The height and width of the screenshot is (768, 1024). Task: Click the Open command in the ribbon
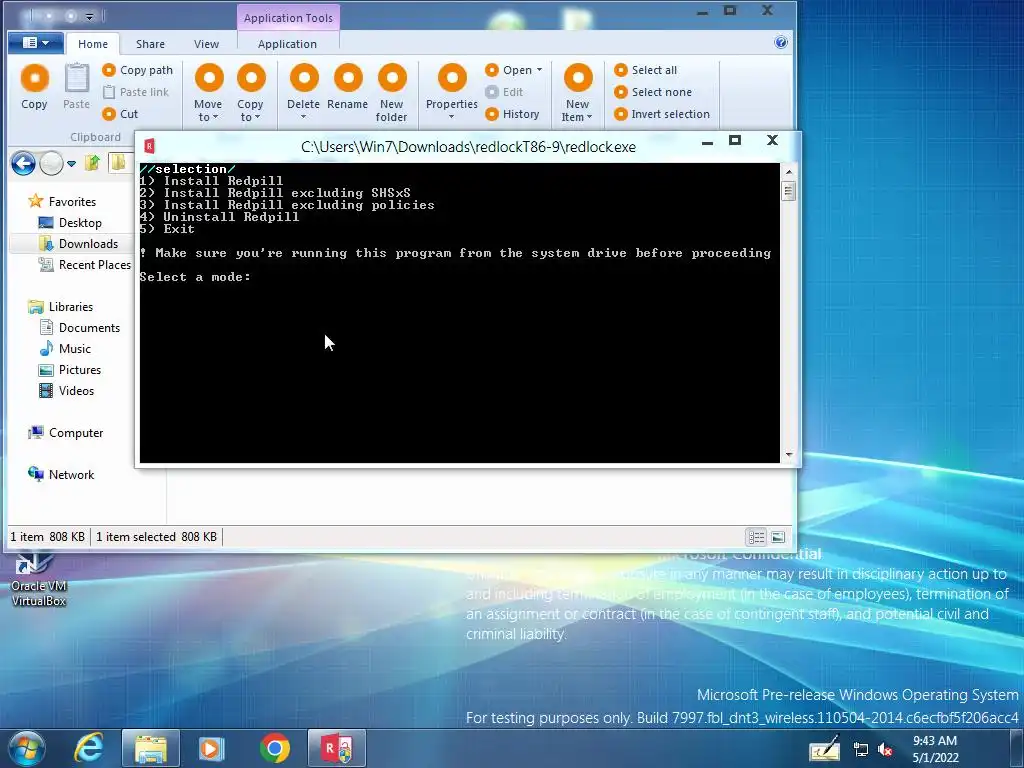[x=509, y=70]
